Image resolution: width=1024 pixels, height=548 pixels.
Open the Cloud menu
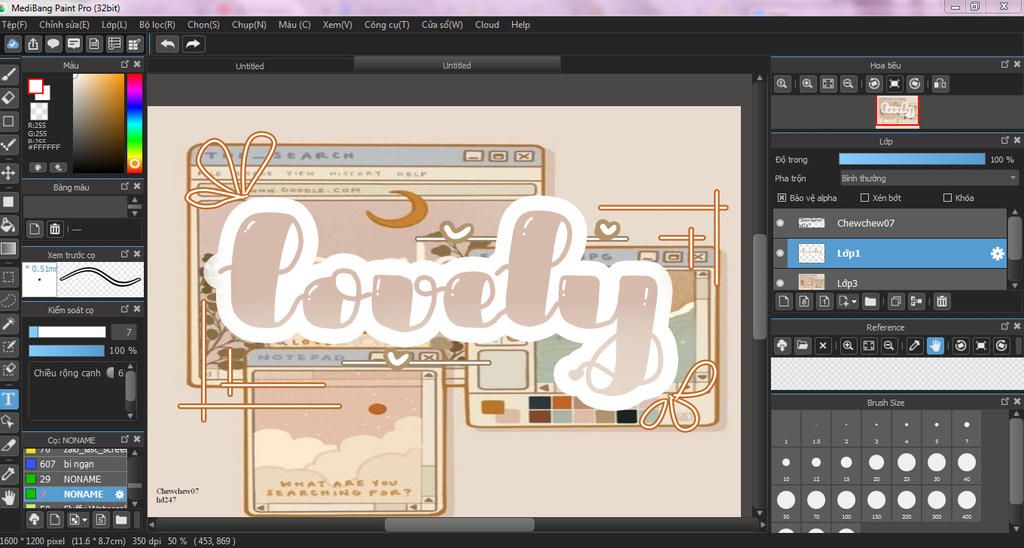[487, 25]
